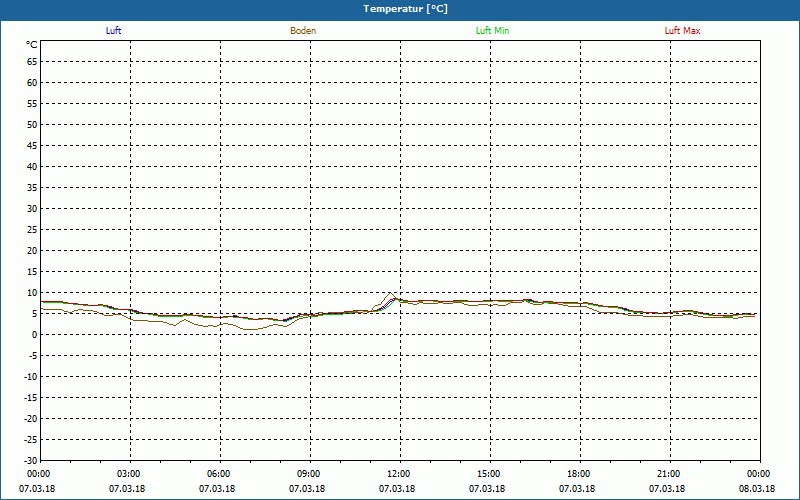The height and width of the screenshot is (500, 800).
Task: Click the 12:00 time label
Action: click(x=398, y=474)
